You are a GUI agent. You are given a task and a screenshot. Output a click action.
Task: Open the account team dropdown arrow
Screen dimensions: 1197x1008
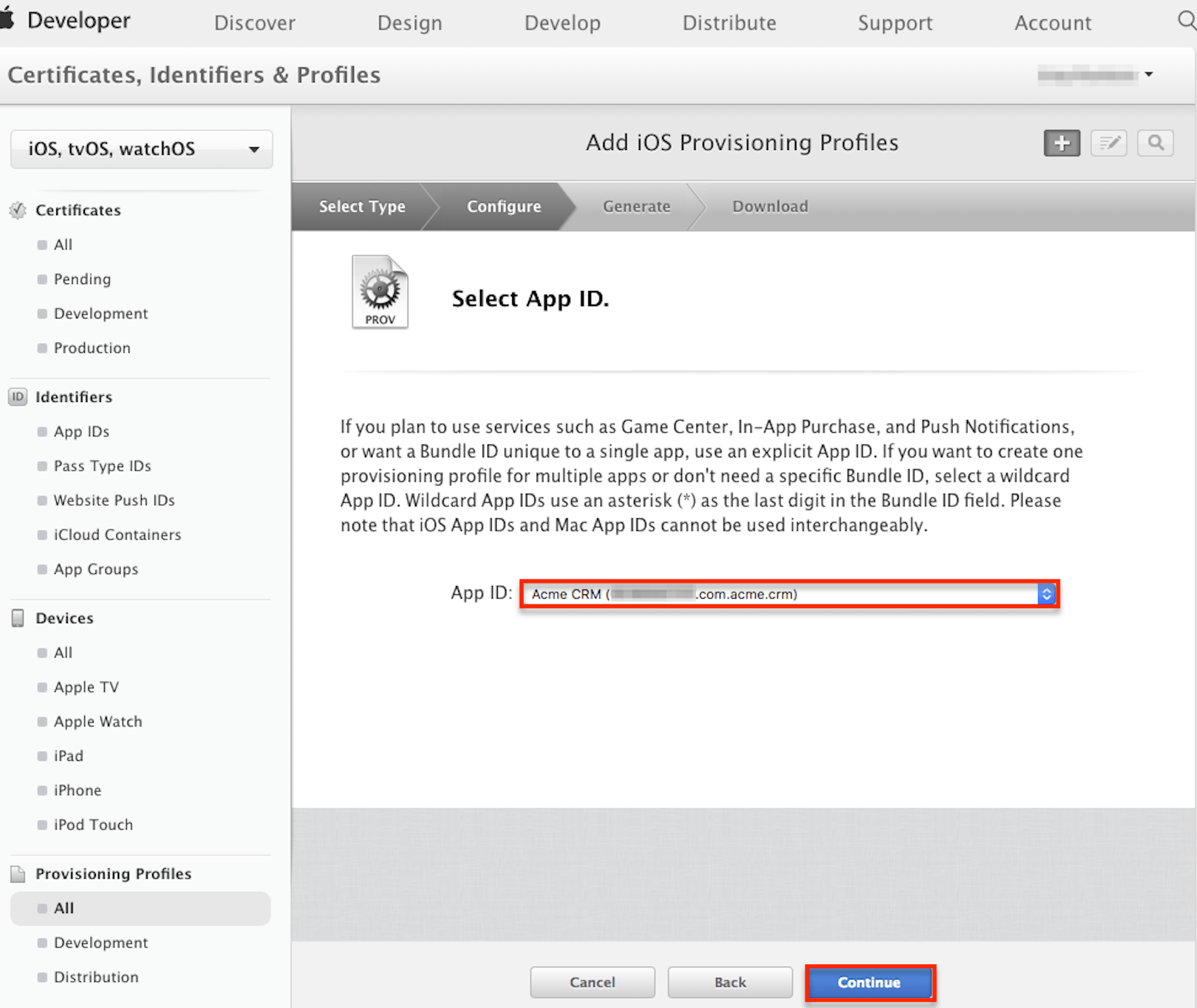pos(1149,74)
